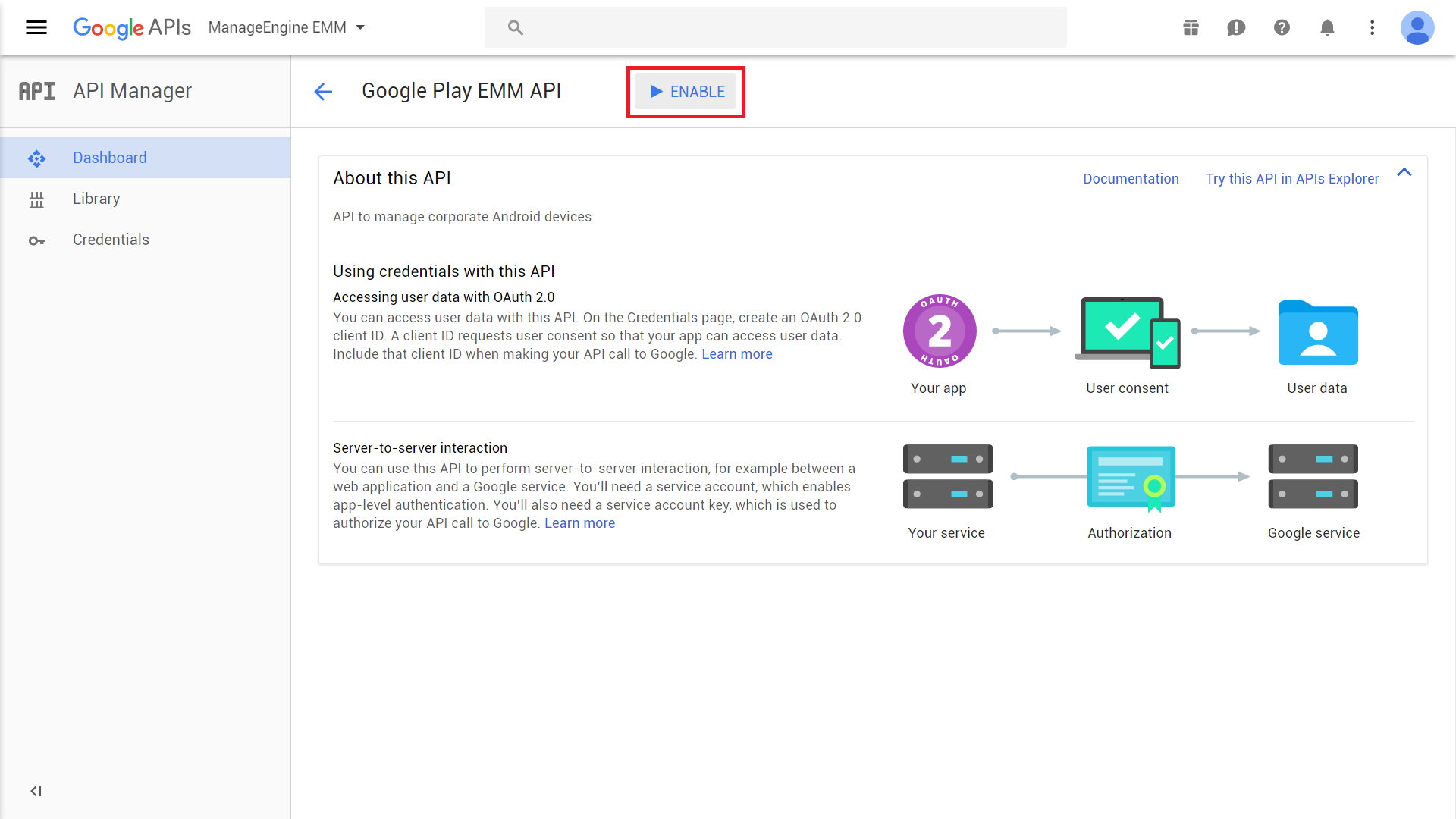Collapse the About this API panel
Screen dimensions: 1456x819
(x=1404, y=173)
